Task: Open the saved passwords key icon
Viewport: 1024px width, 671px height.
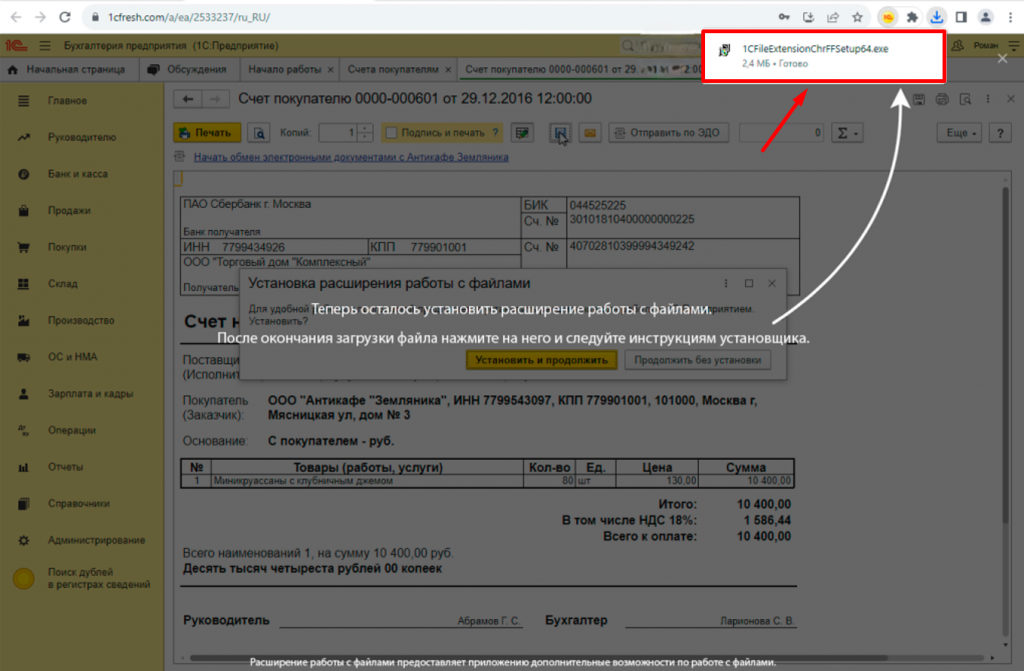Action: 784,18
